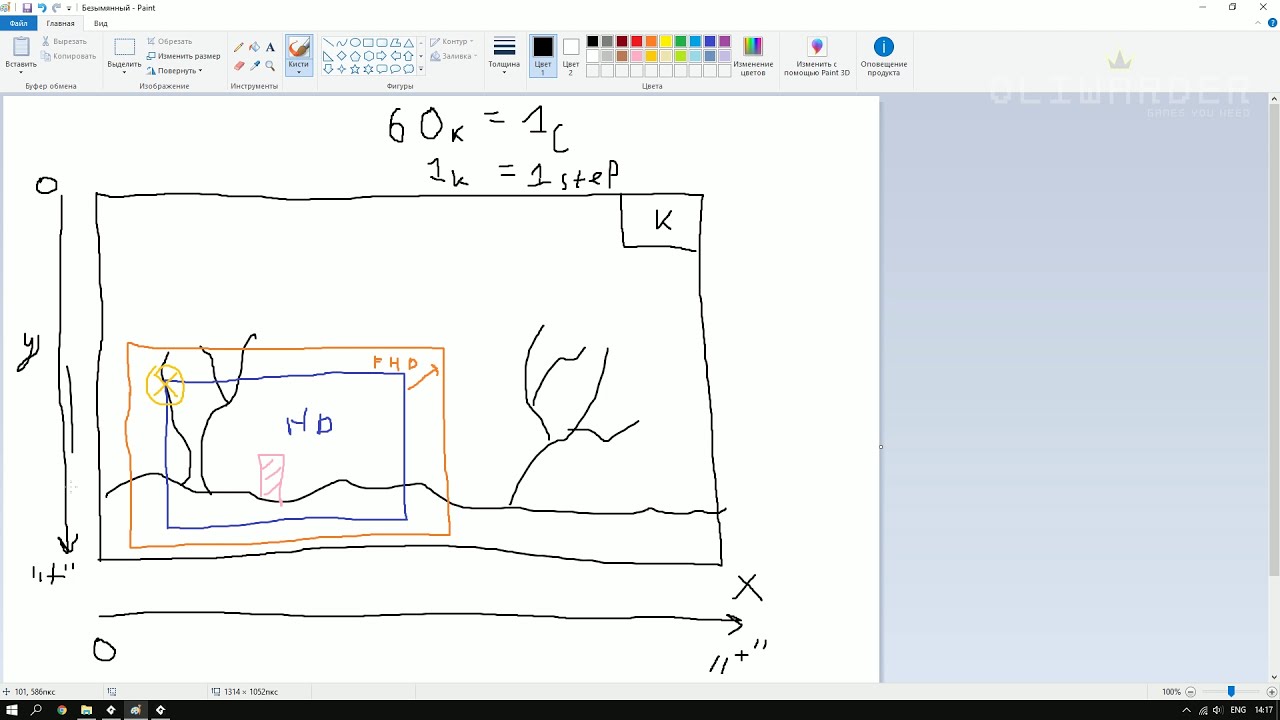Click the zoom slider handle
Viewport: 1280px width, 720px height.
[x=1231, y=692]
